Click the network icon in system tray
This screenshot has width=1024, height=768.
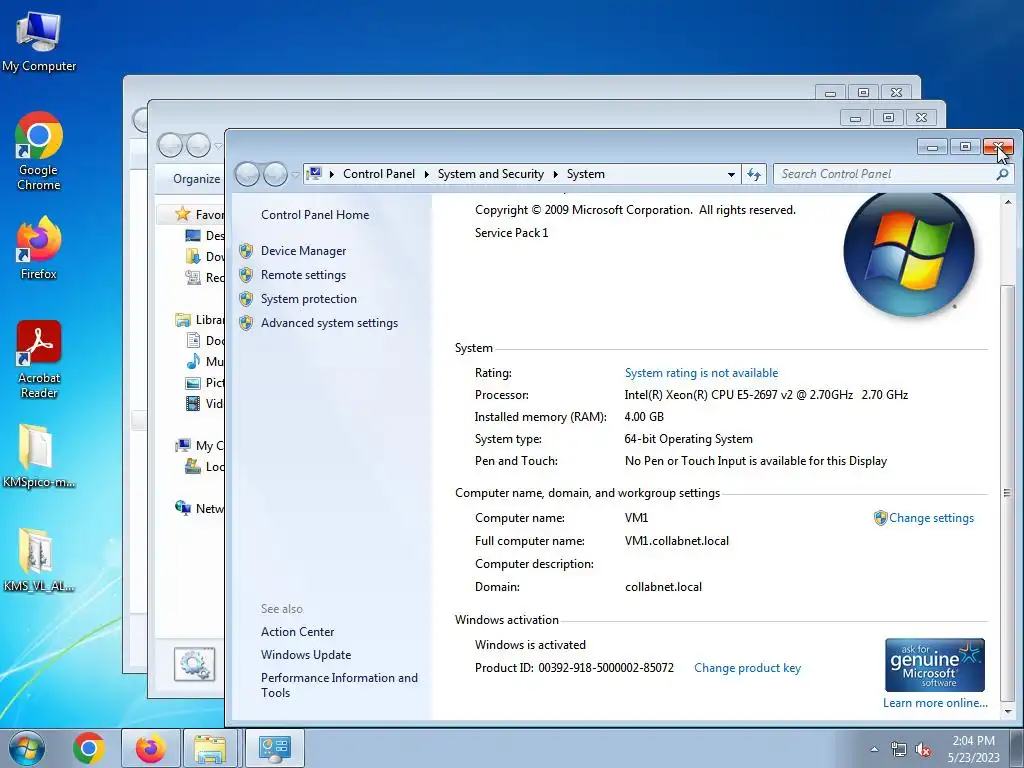tap(899, 750)
